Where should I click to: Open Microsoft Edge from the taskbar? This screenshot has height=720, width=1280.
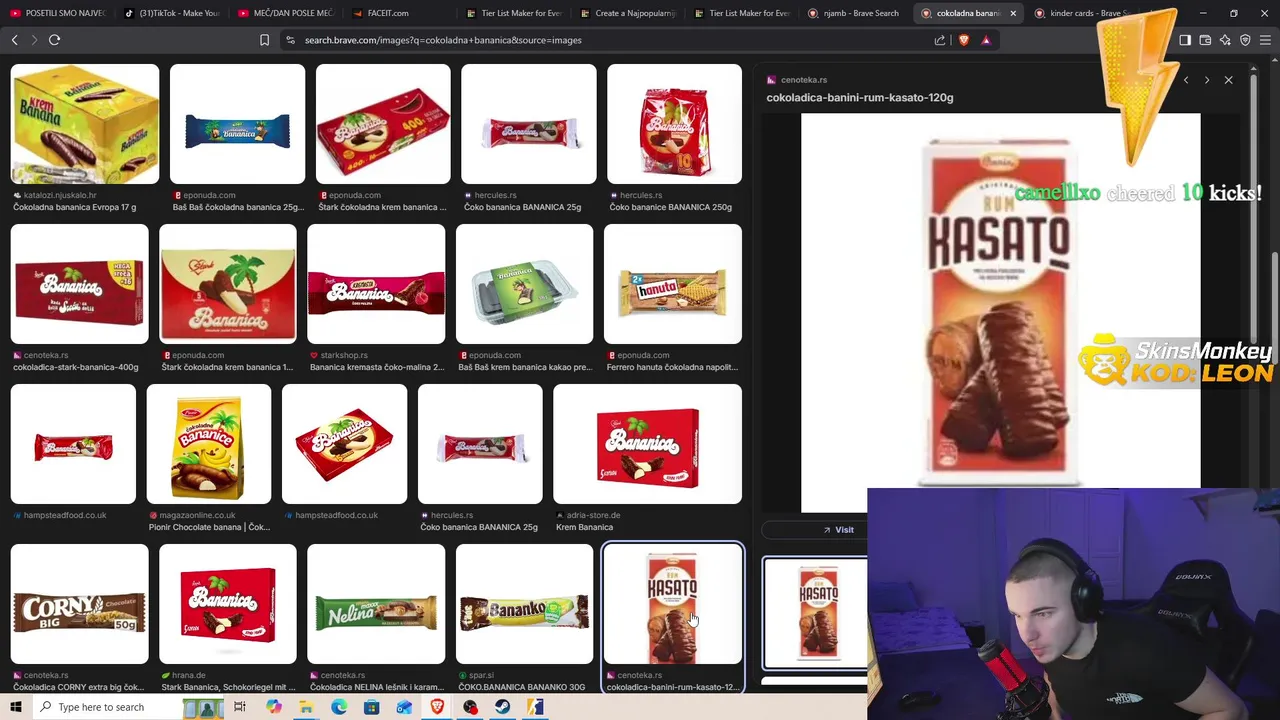click(339, 707)
